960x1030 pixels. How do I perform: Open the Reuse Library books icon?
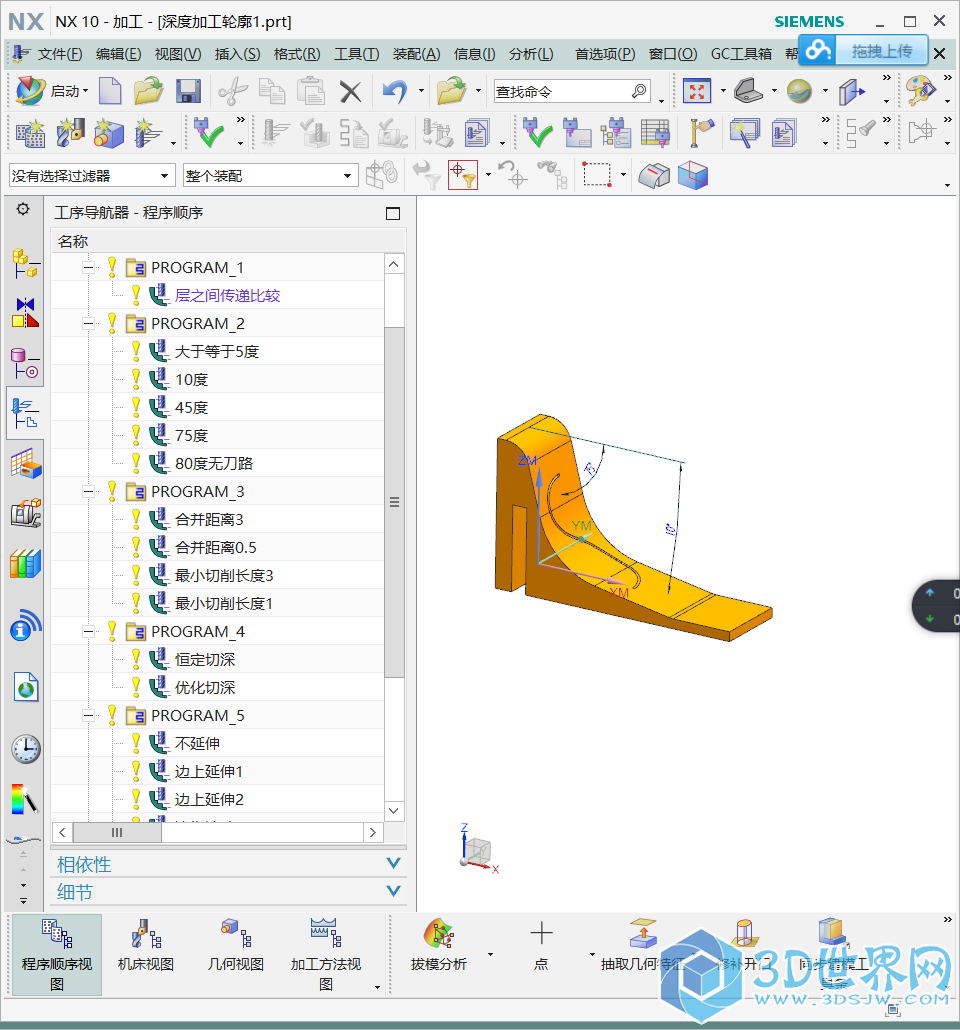25,564
